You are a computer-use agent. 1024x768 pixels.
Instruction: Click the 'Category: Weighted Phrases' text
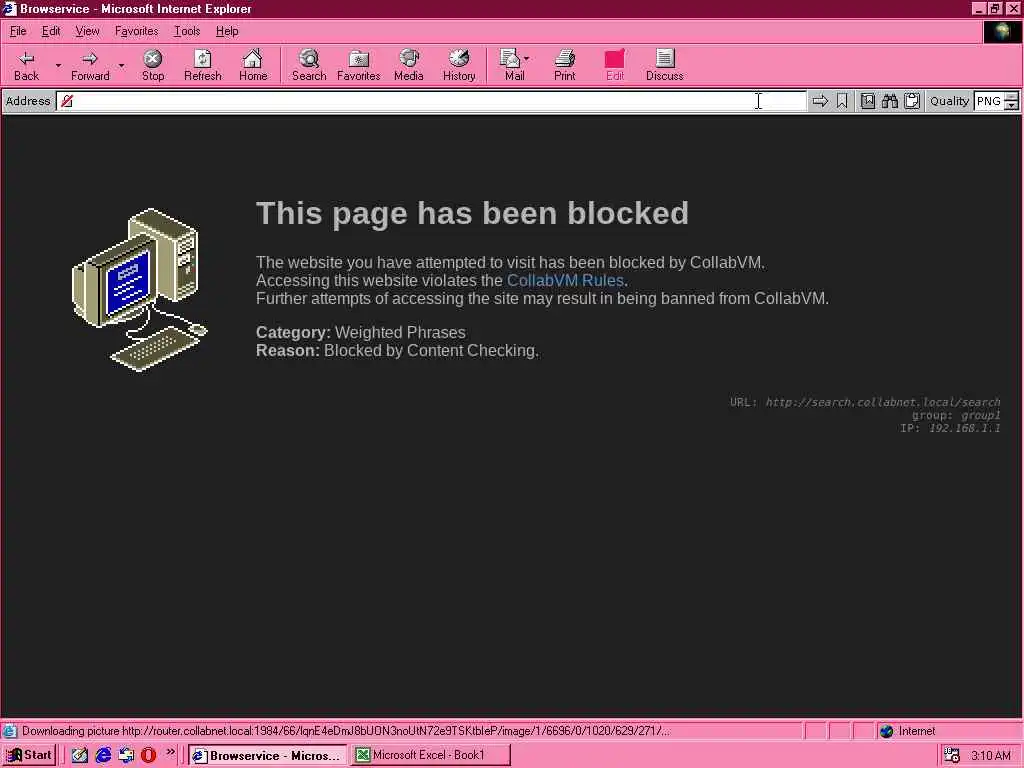click(360, 332)
